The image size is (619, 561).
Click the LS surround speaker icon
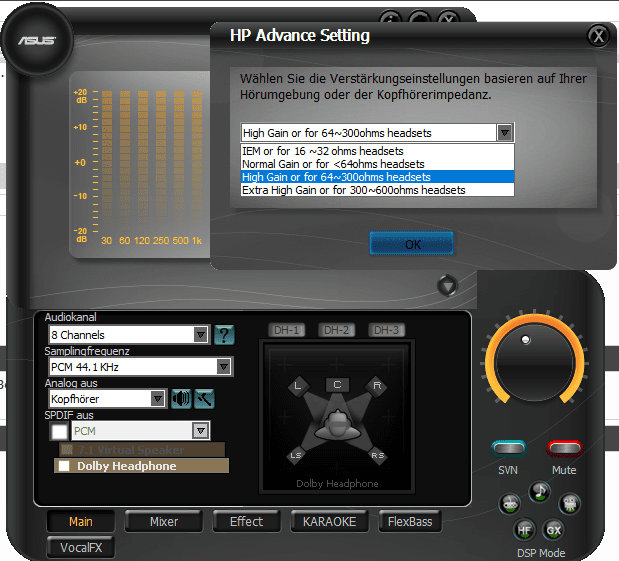(x=296, y=456)
